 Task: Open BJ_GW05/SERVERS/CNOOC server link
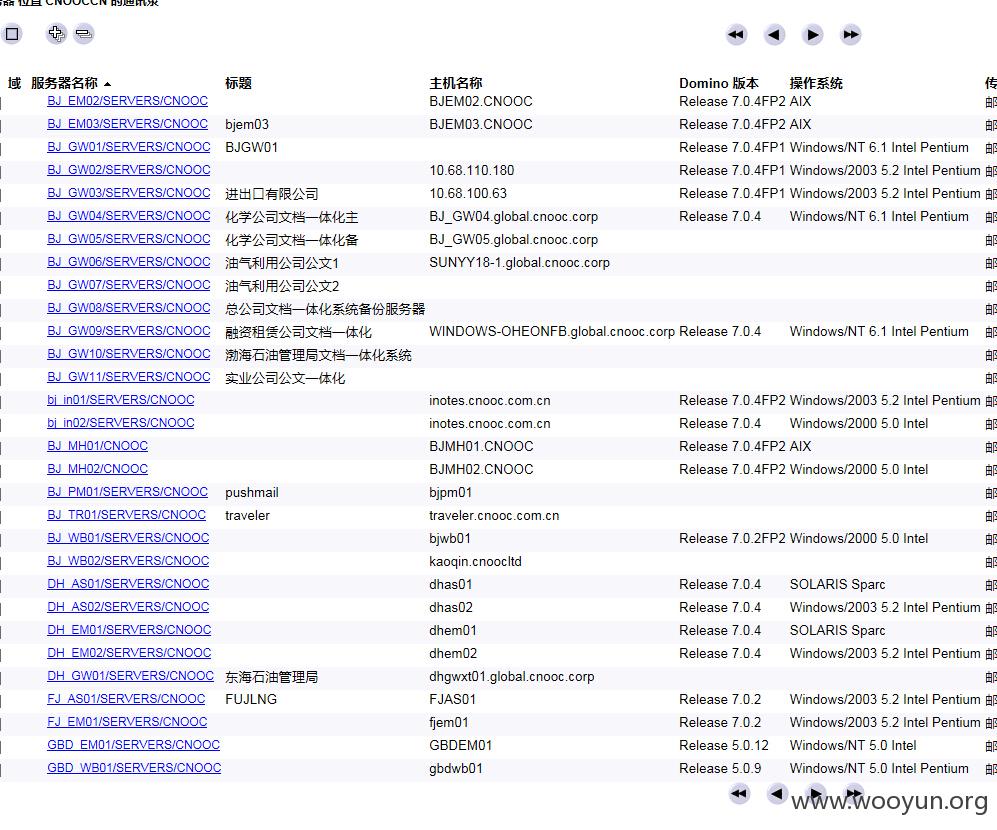coord(128,239)
